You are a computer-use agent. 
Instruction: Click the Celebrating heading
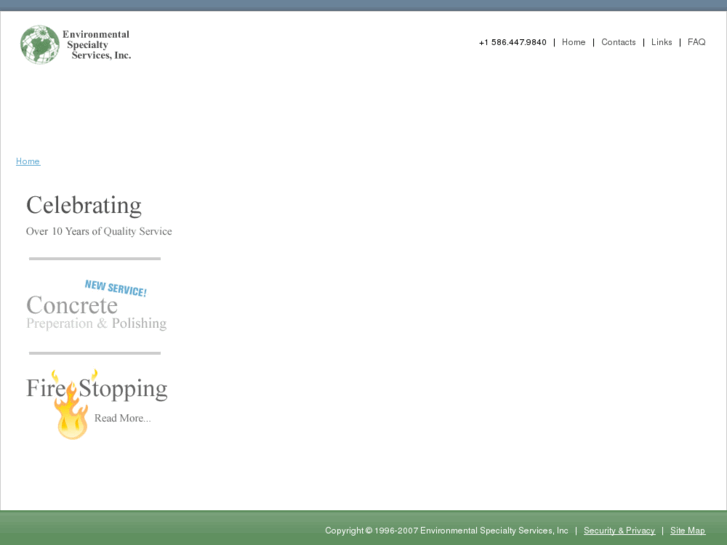coord(84,205)
